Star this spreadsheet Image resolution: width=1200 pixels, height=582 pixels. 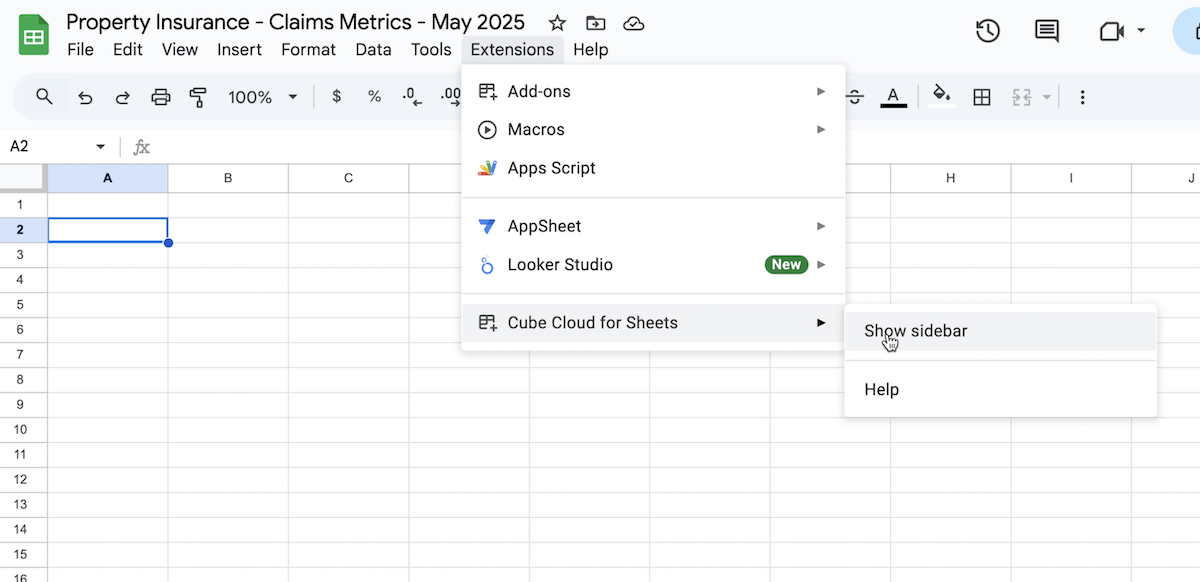point(558,23)
